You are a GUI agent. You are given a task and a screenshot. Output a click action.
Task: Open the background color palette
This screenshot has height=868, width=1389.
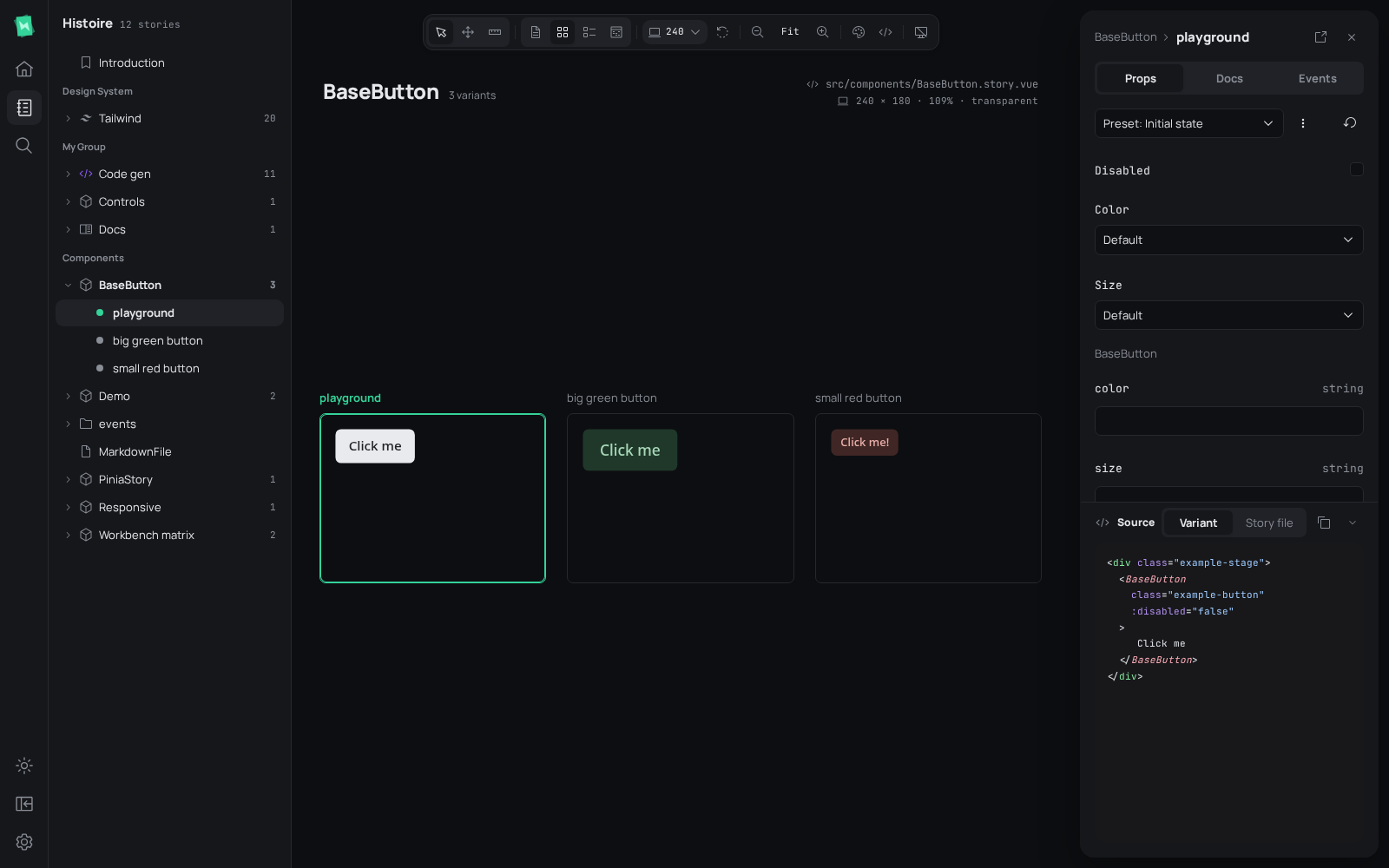tap(859, 32)
